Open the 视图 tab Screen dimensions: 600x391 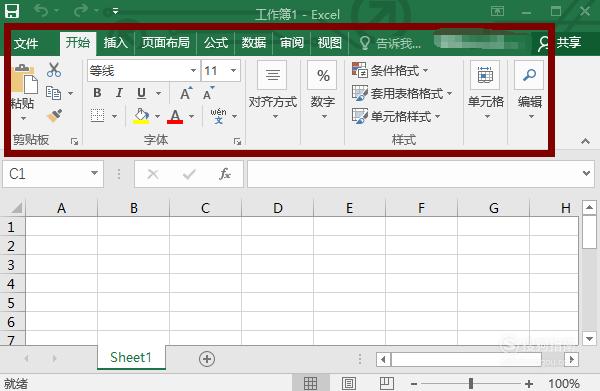click(x=329, y=42)
